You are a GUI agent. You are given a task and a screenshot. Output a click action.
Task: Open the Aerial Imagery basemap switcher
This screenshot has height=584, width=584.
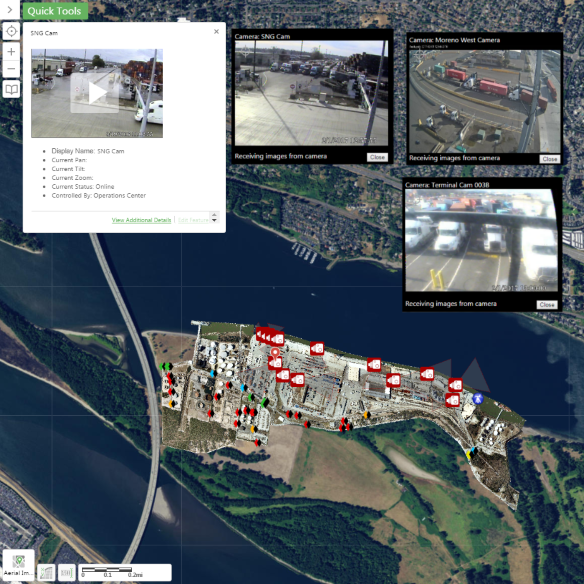pos(19,564)
